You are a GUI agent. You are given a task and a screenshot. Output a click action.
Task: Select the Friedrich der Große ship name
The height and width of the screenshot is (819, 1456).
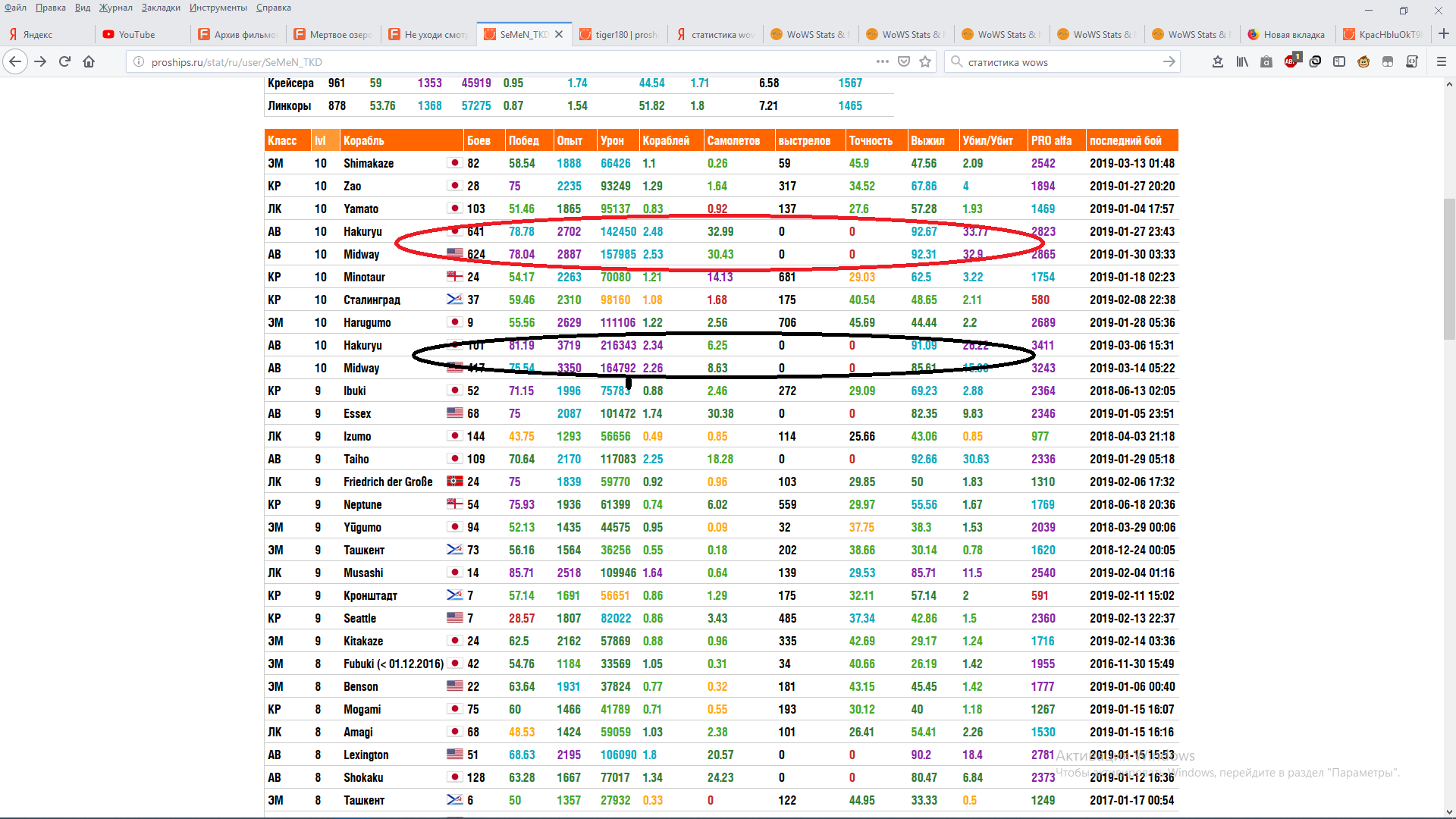click(x=388, y=482)
